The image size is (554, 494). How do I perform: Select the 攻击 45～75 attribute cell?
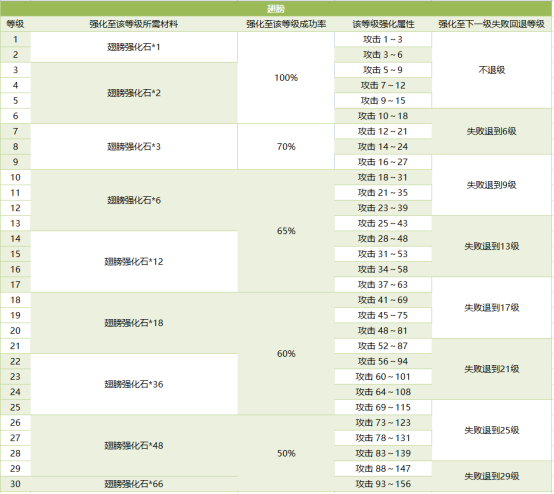[383, 315]
